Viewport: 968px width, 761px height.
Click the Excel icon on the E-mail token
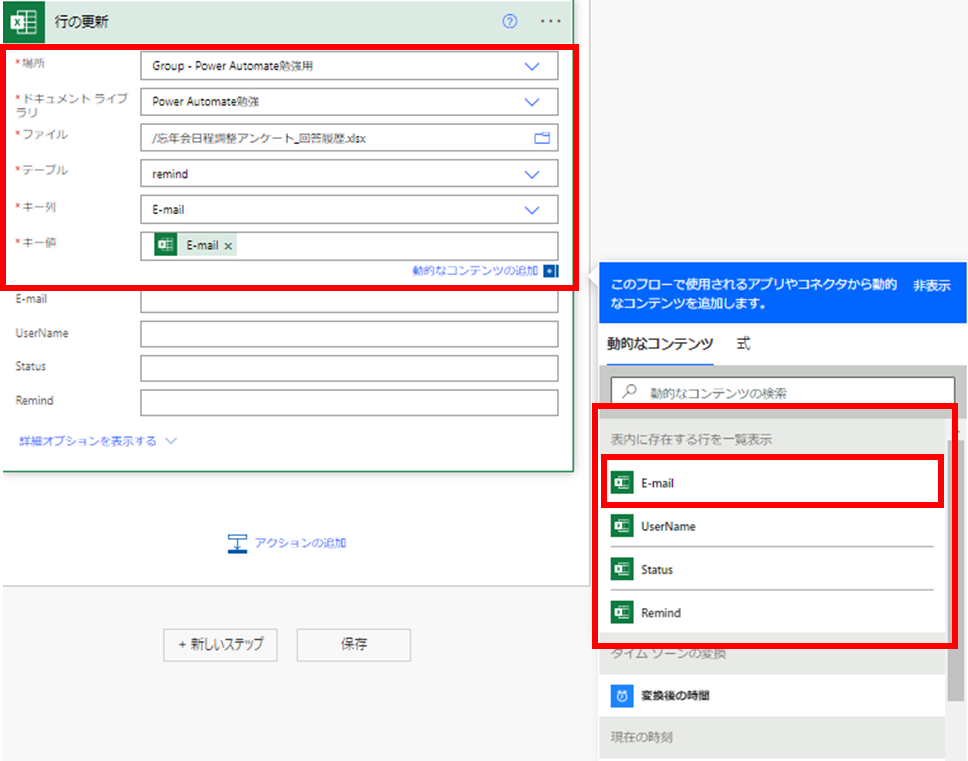165,245
